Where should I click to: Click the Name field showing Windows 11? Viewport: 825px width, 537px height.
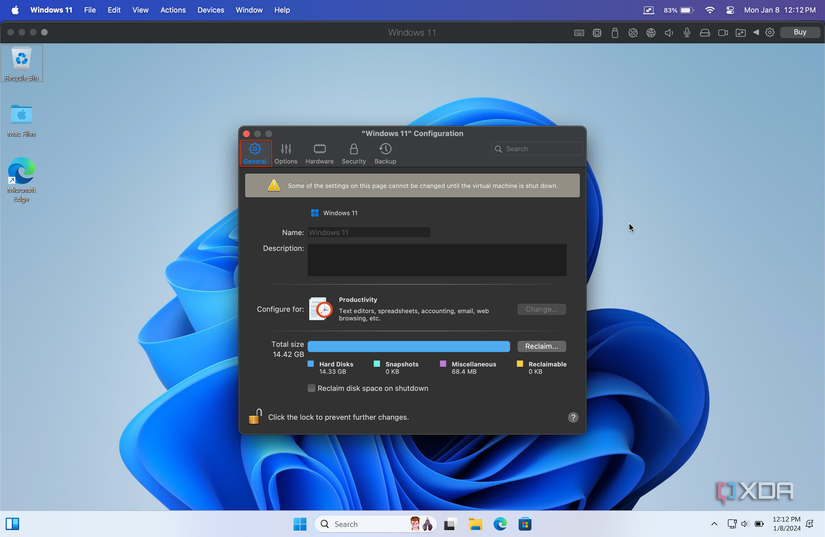tap(369, 232)
